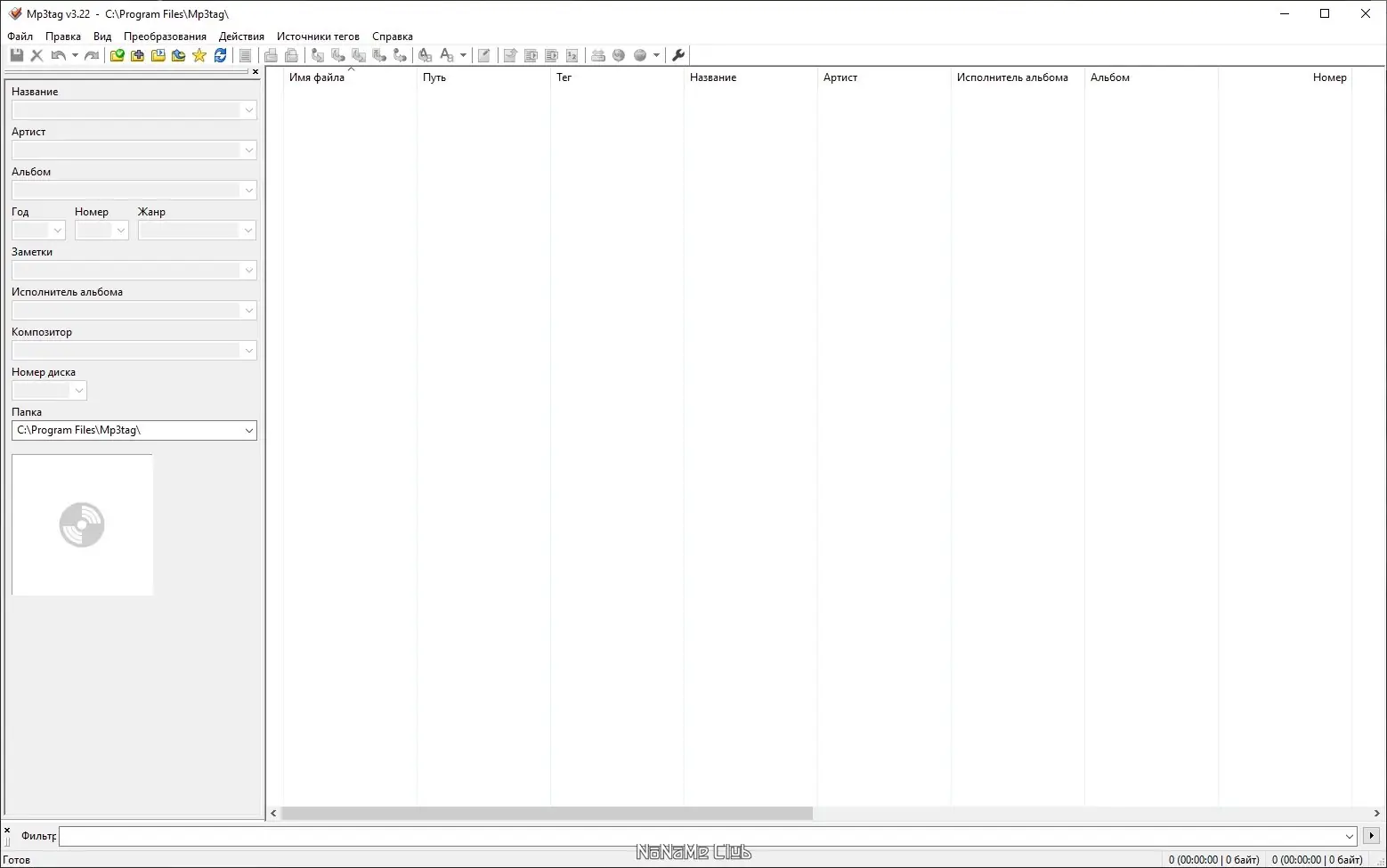Sort by the Альбом column header
1387x868 pixels.
tap(1151, 77)
